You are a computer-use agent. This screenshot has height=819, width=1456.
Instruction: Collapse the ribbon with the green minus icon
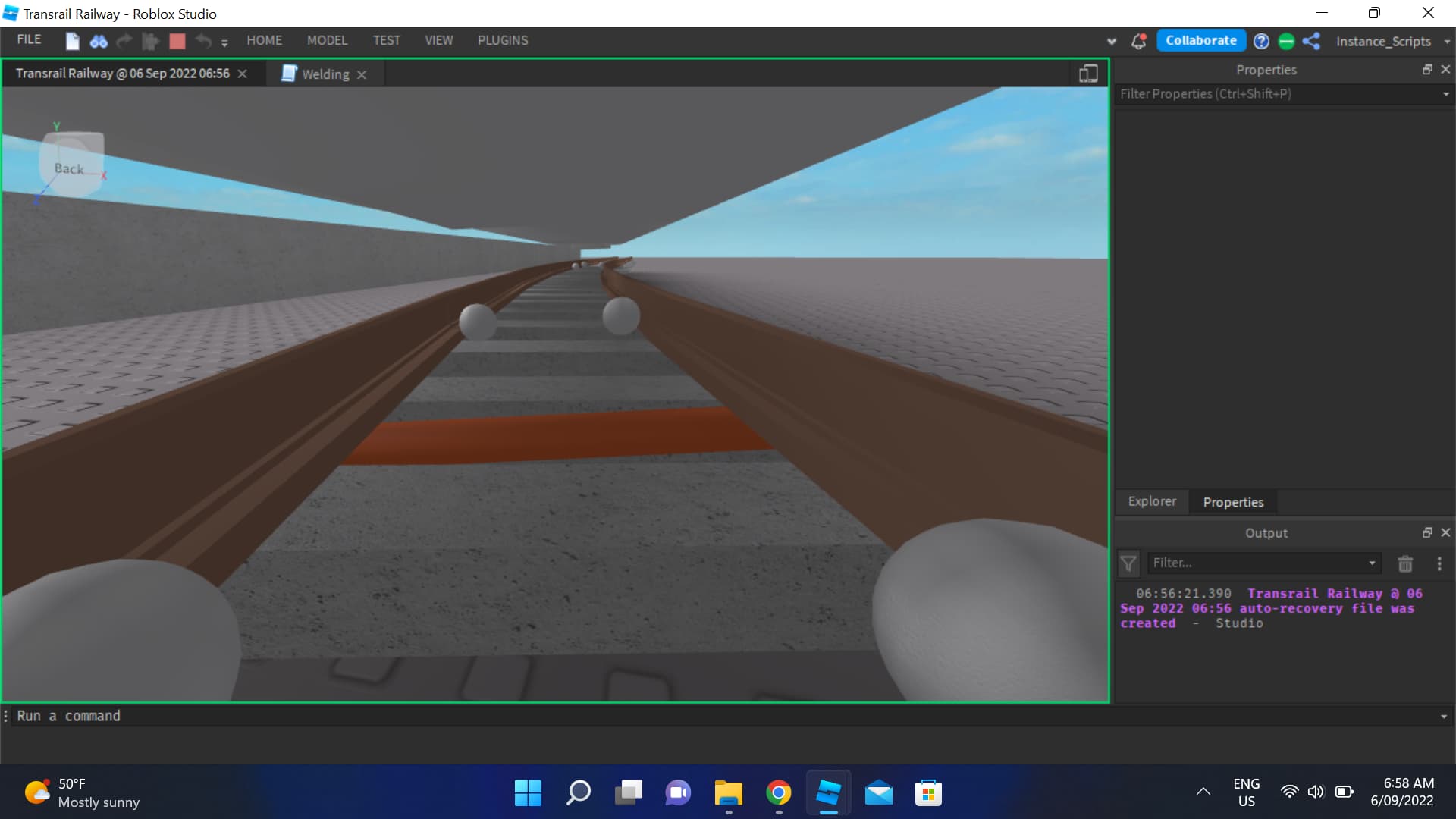pos(1287,41)
